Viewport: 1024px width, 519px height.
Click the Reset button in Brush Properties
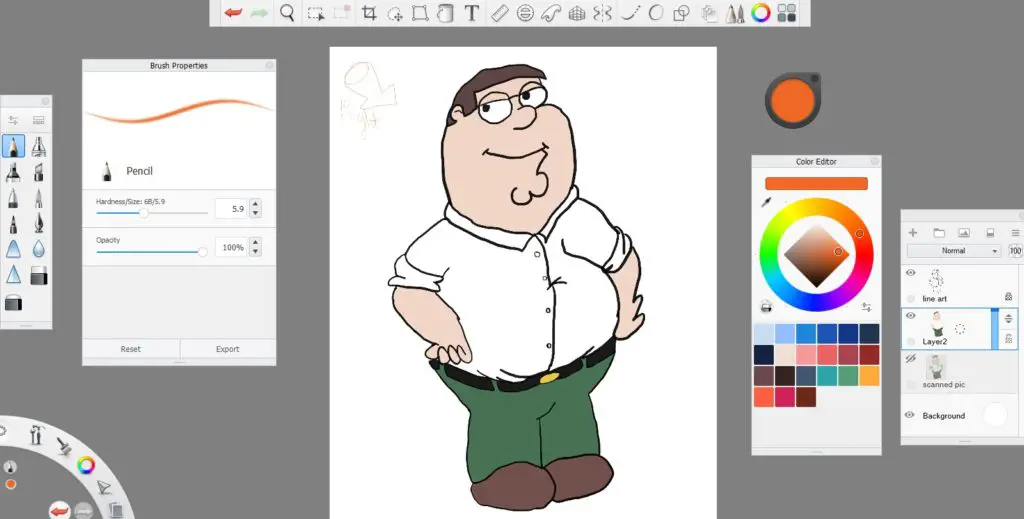pyautogui.click(x=131, y=349)
